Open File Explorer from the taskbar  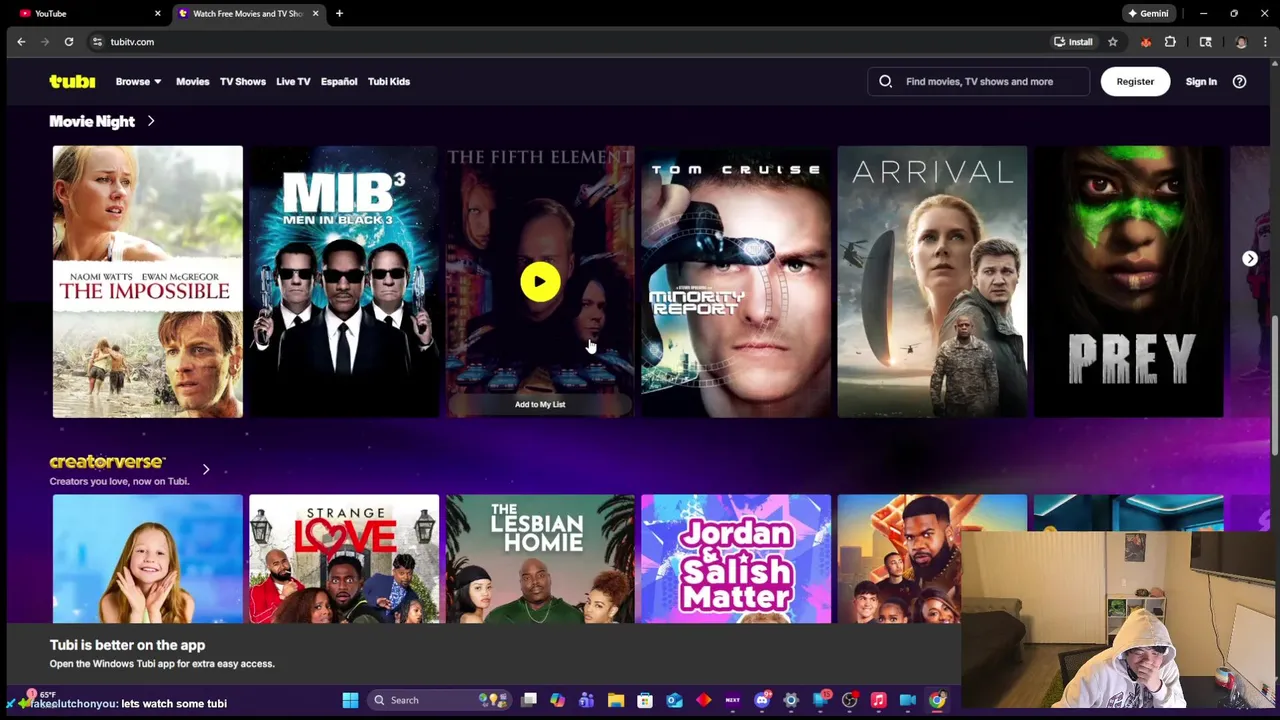(x=616, y=700)
